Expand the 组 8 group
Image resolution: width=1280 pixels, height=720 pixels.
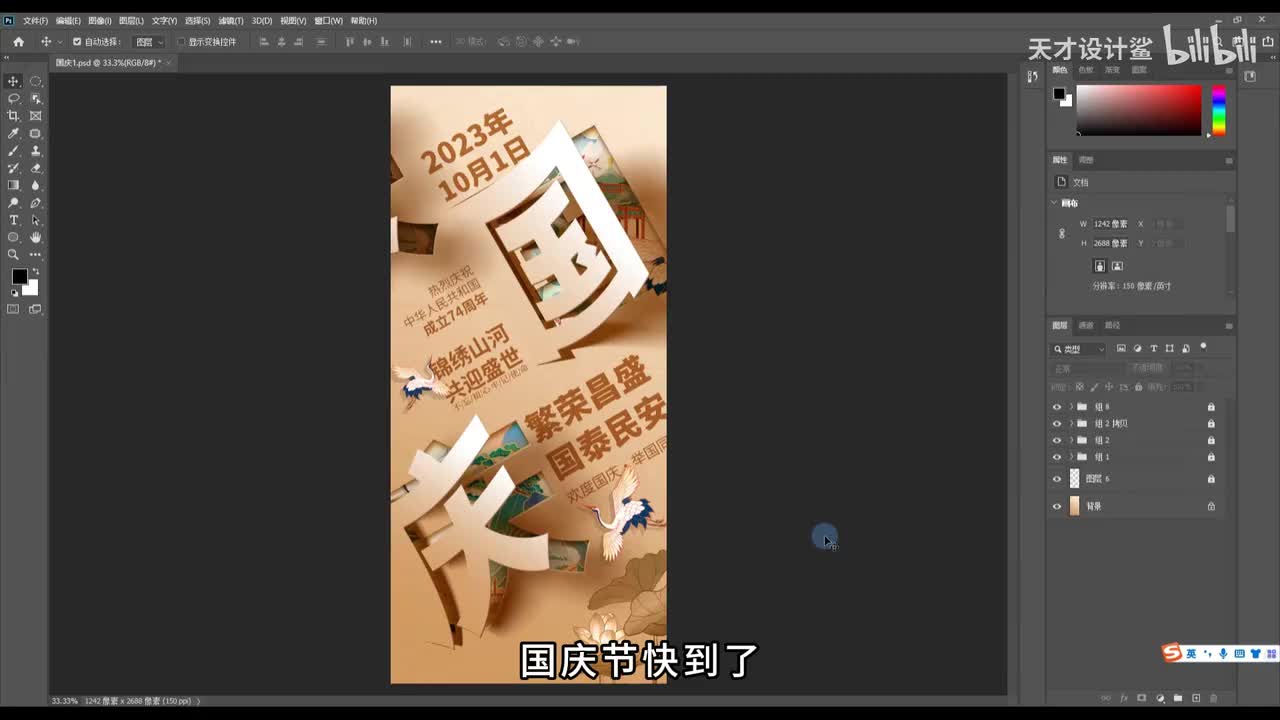[1071, 407]
